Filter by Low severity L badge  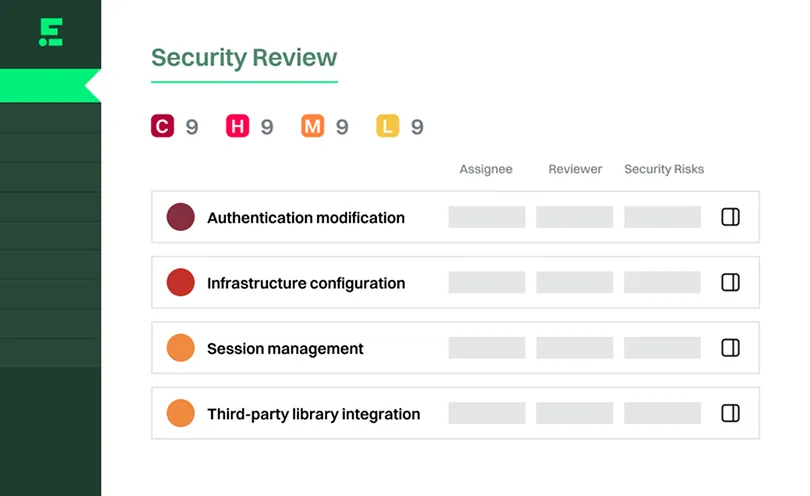388,126
